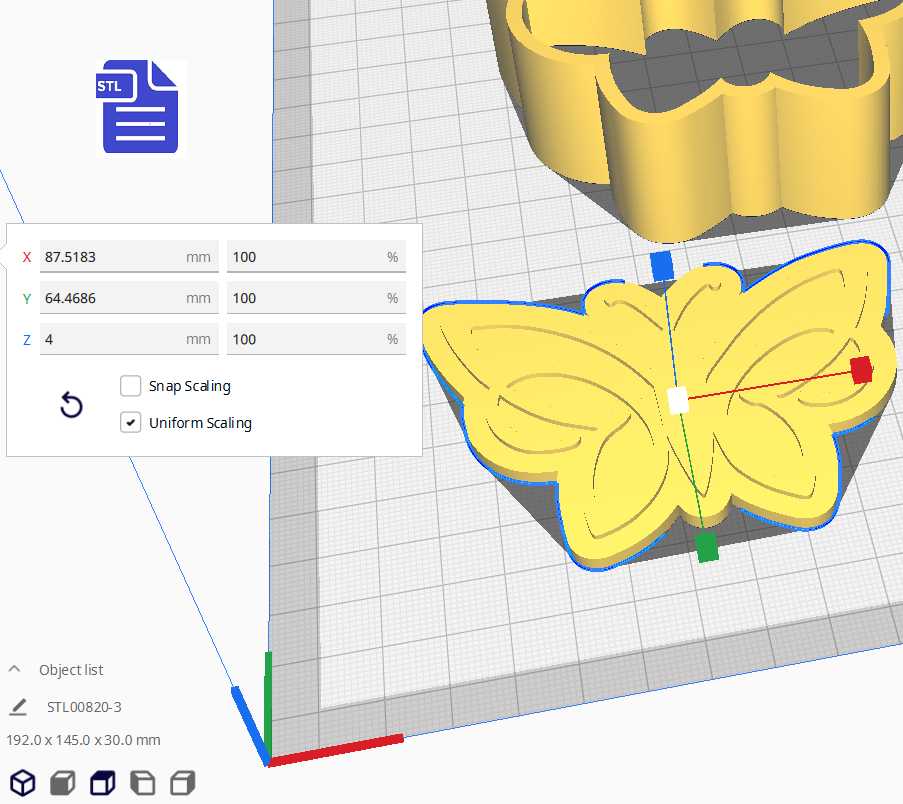Select the solid gray cube view icon
The image size is (903, 804).
pyautogui.click(x=62, y=783)
